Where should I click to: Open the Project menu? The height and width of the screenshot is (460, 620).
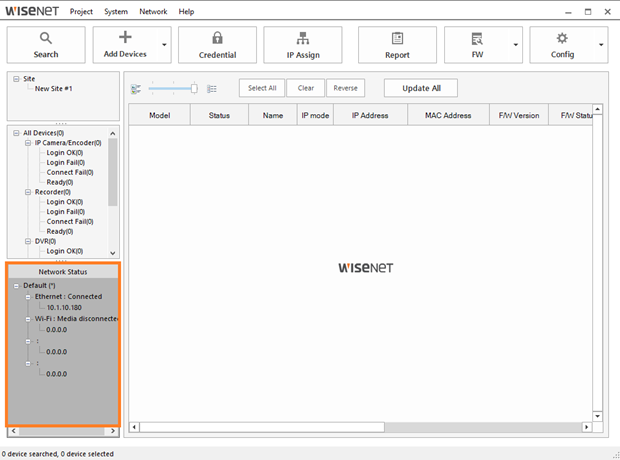point(82,11)
